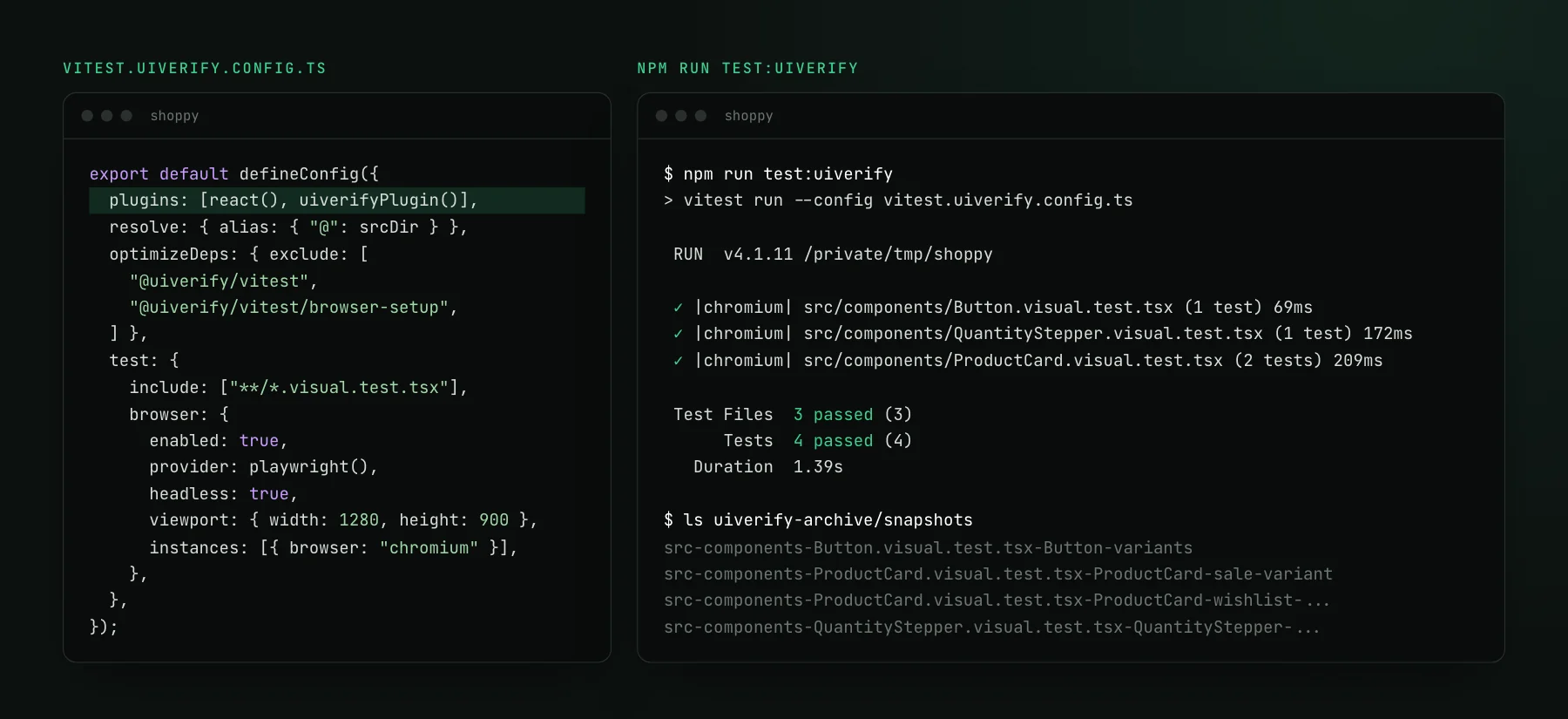
Task: Click the first window dot in the config window
Action: coord(87,116)
